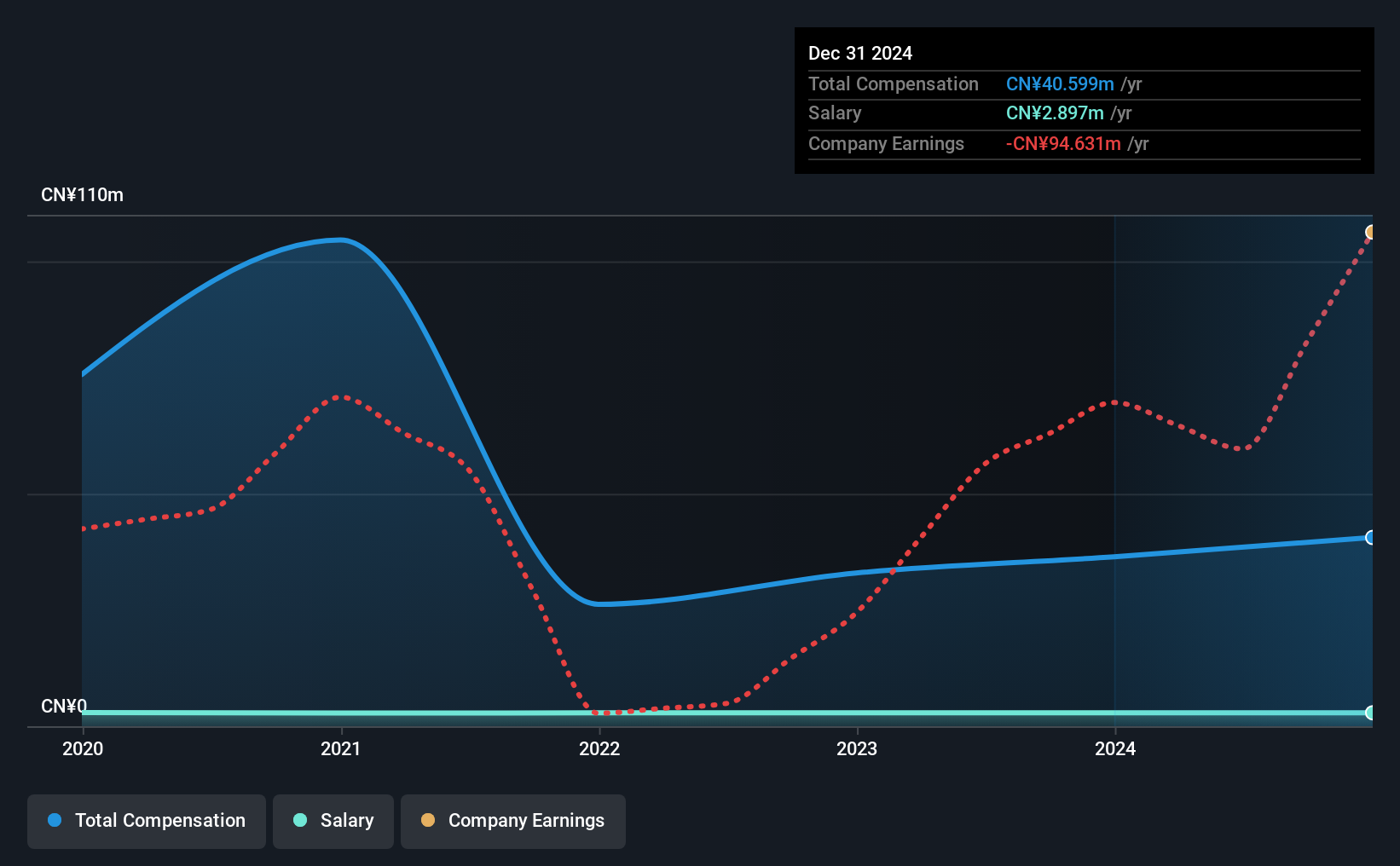Click the teal dot in Salary legend
Screen dimensions: 1400x866
tap(300, 820)
